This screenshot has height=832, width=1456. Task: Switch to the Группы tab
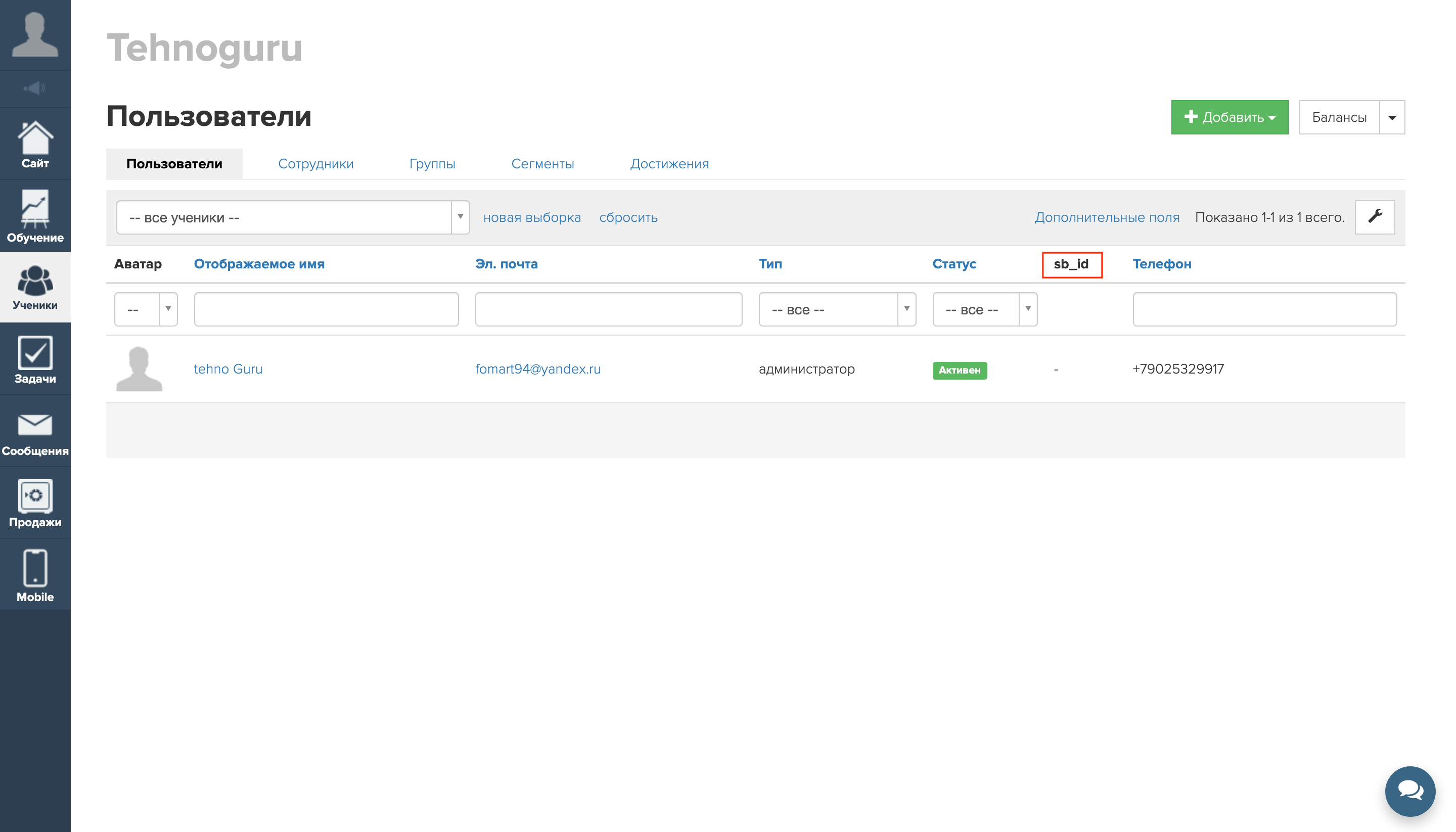pos(432,164)
